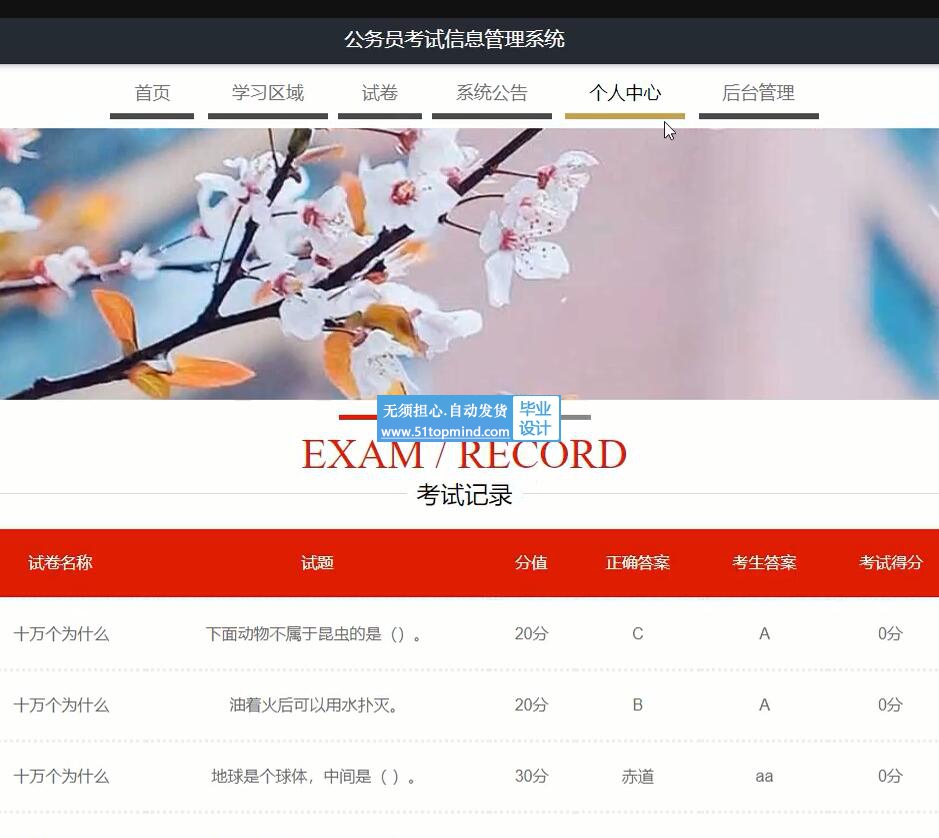Click the 正确答案 column header

[x=637, y=562]
